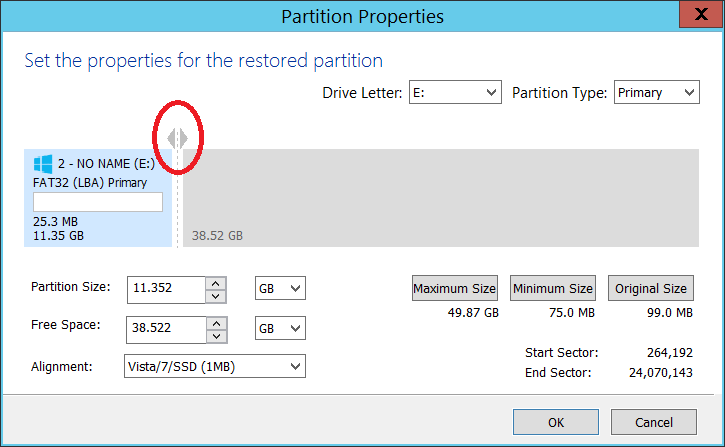The height and width of the screenshot is (447, 725).
Task: Decrease Partition Size with down arrow
Action: click(x=215, y=296)
